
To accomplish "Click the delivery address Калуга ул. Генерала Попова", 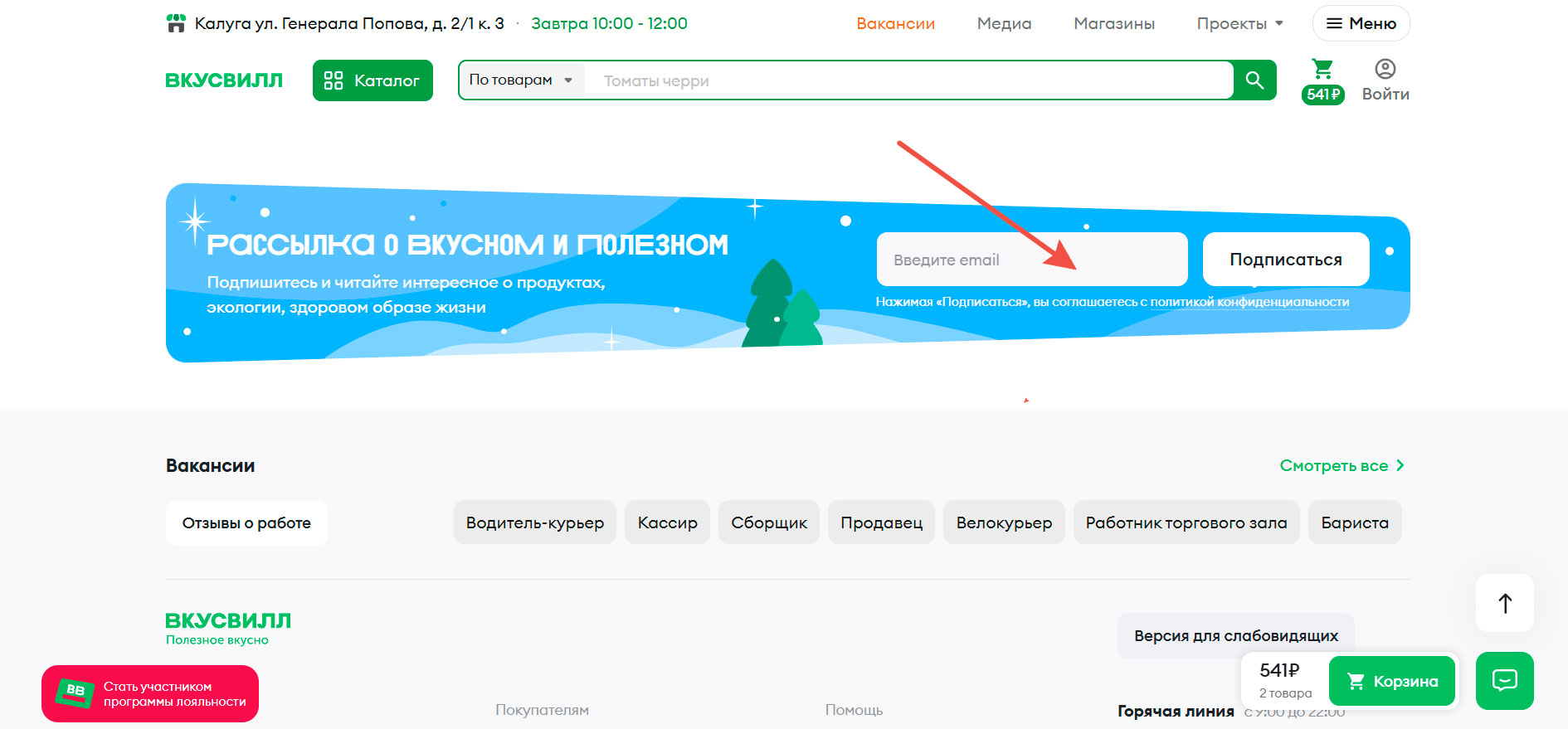I will [349, 23].
